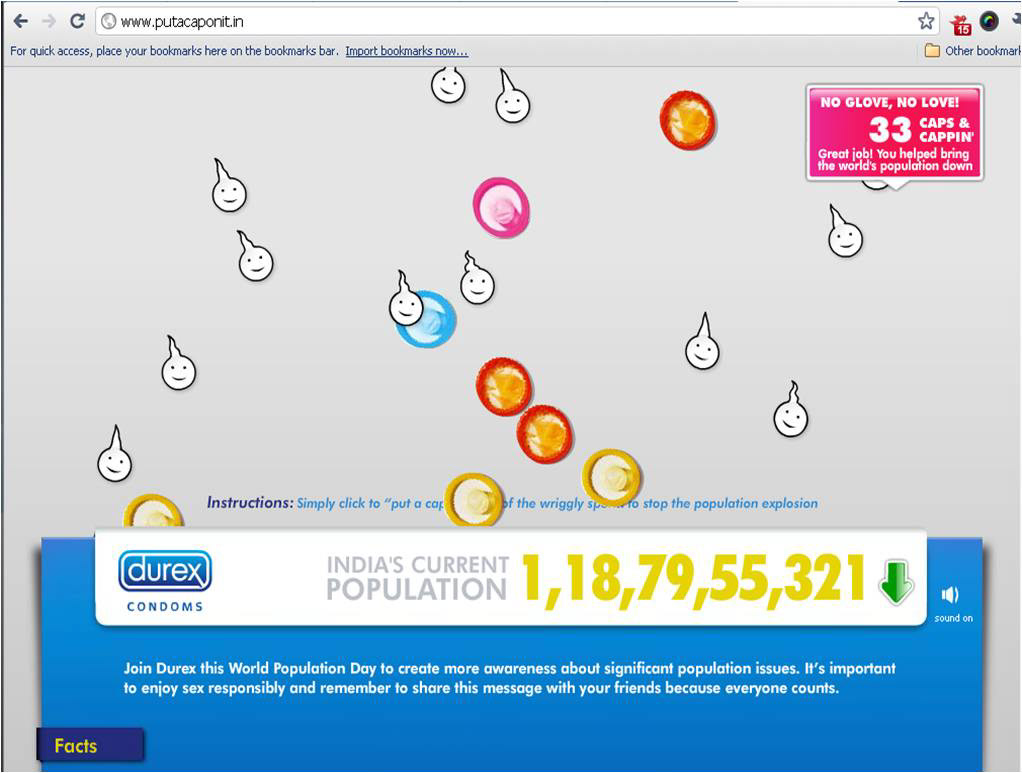
Task: Cap the sperm cut off below the bookmarks bar
Action: click(448, 85)
